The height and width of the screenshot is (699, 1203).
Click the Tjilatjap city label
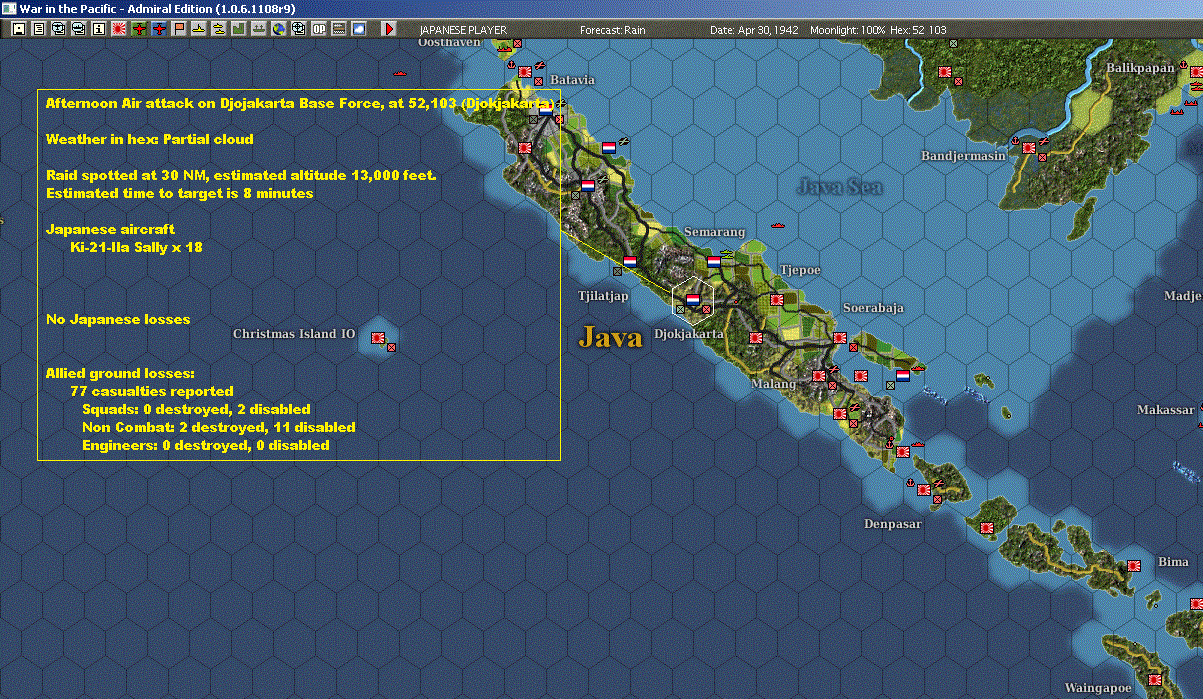pos(603,296)
